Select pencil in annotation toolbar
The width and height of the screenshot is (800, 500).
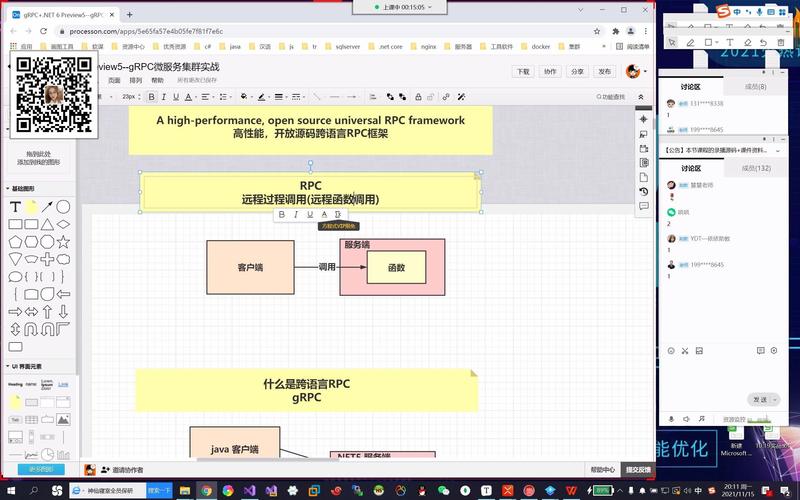tap(690, 43)
